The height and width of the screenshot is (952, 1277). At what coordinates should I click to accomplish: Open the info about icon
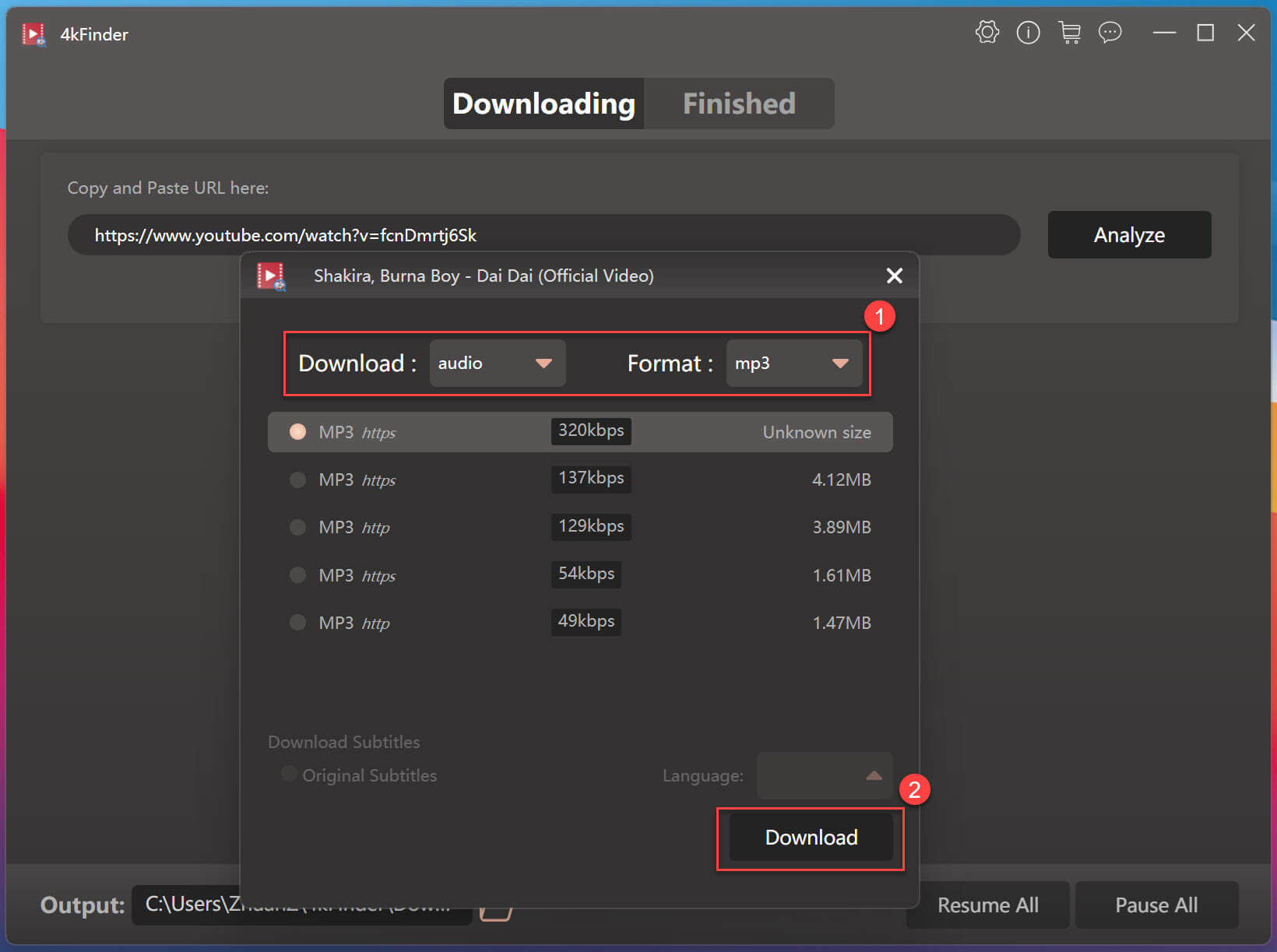pos(1028,33)
